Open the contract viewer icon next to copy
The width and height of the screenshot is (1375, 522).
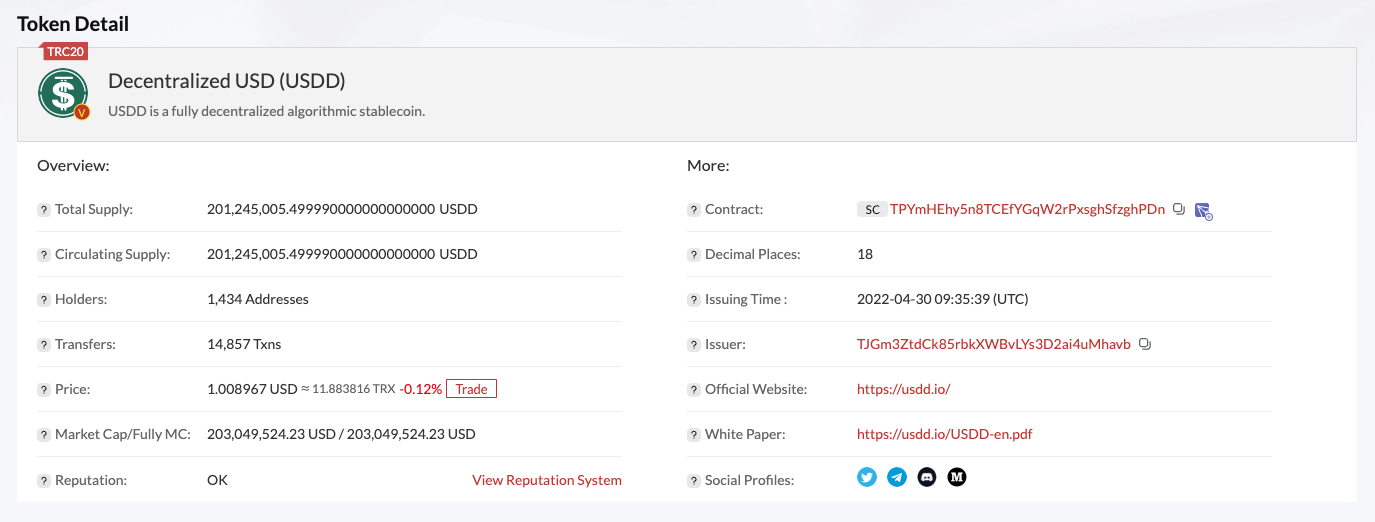pos(1204,211)
